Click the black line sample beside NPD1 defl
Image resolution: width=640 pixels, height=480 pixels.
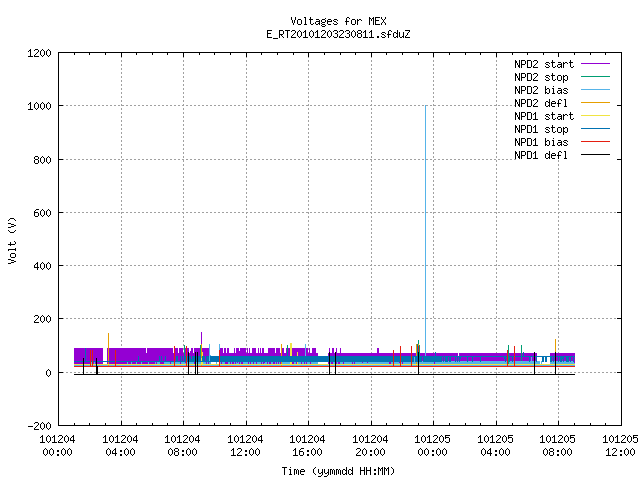(x=595, y=155)
